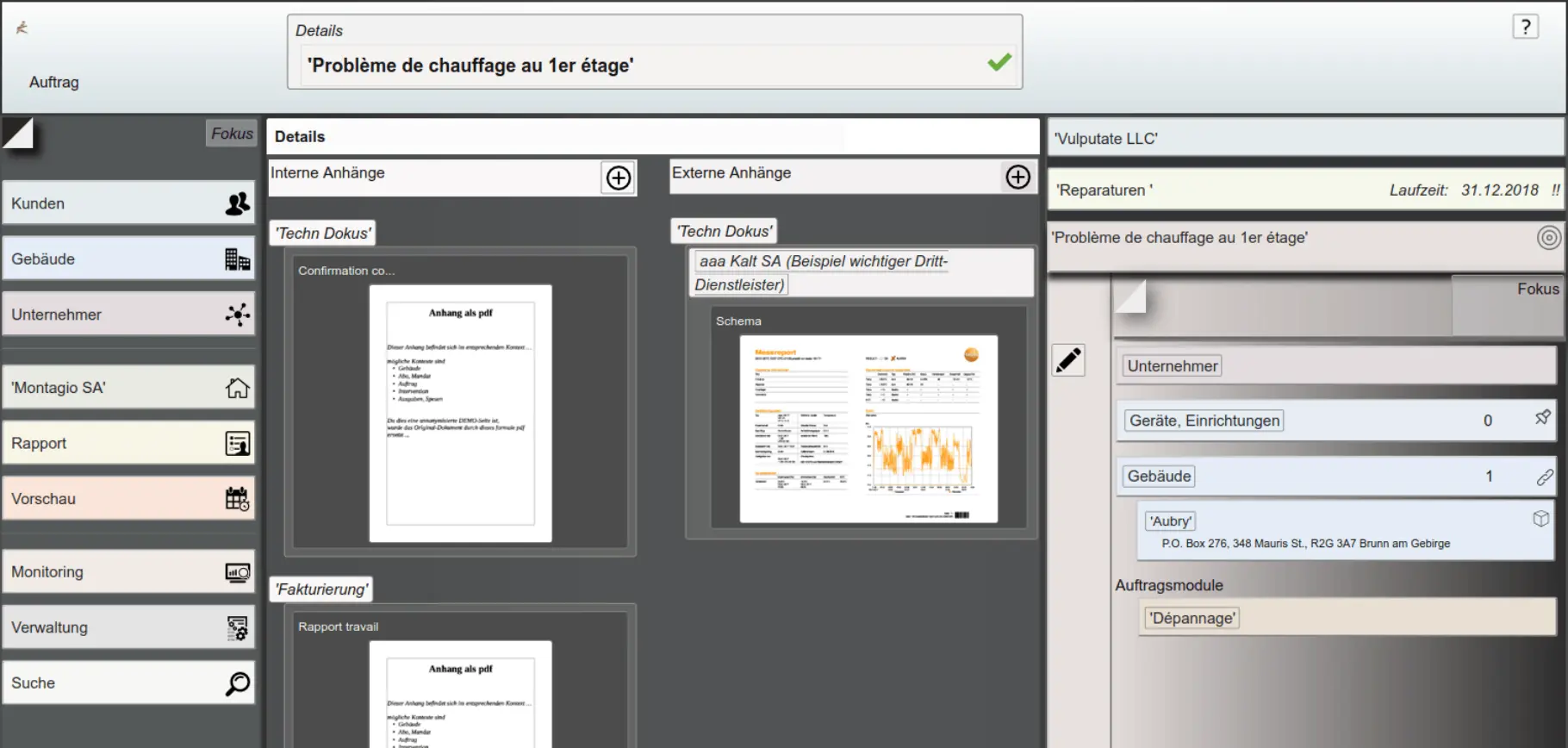Click the pin icon on Geräte, Einrichtungen
The width and height of the screenshot is (1568, 748).
(x=1542, y=418)
